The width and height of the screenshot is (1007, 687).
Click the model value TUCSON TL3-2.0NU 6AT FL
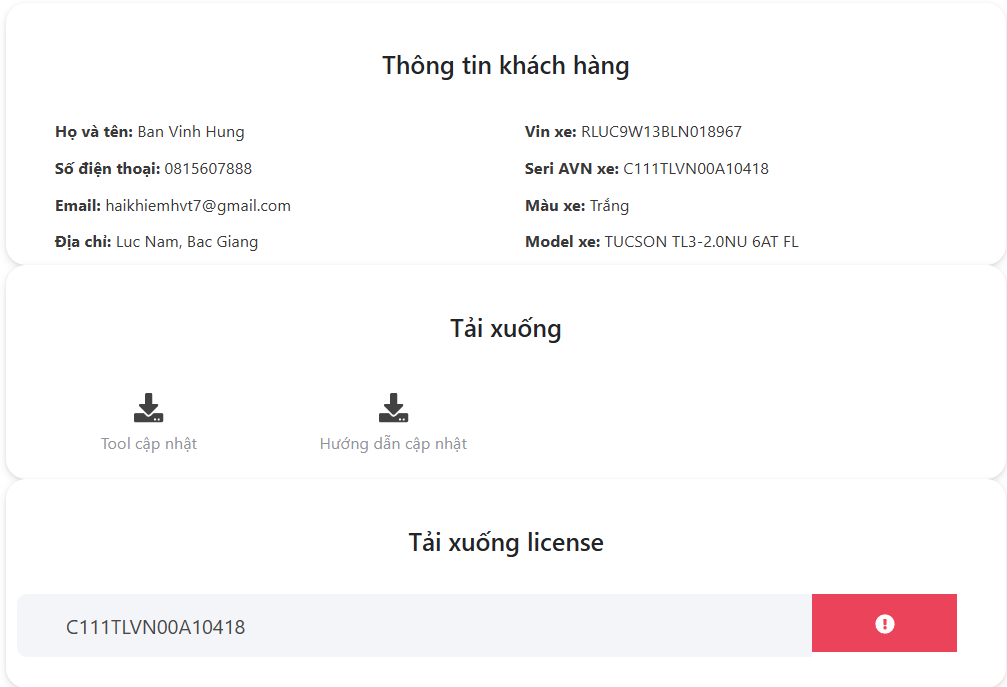pos(701,242)
